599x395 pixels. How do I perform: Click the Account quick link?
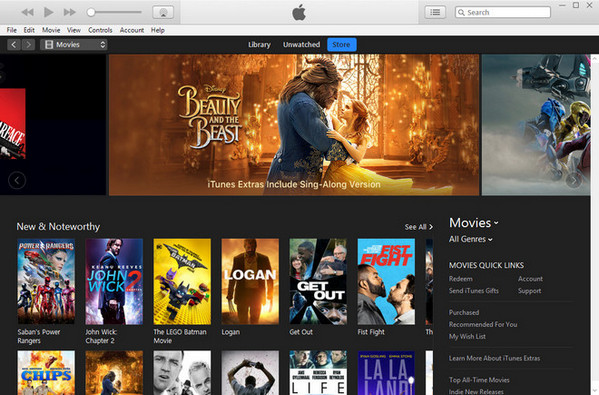pos(530,279)
